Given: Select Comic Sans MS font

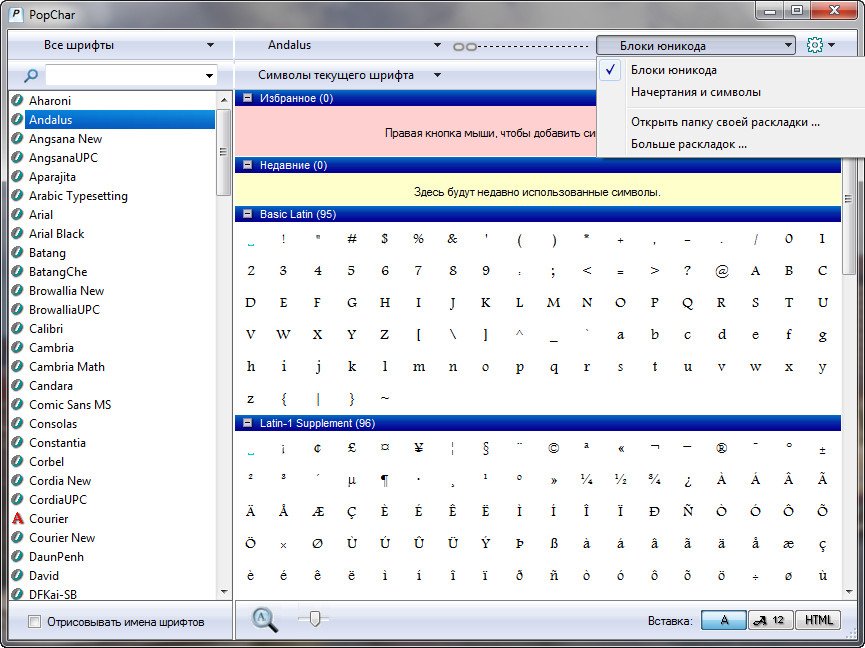Looking at the screenshot, I should pos(70,405).
